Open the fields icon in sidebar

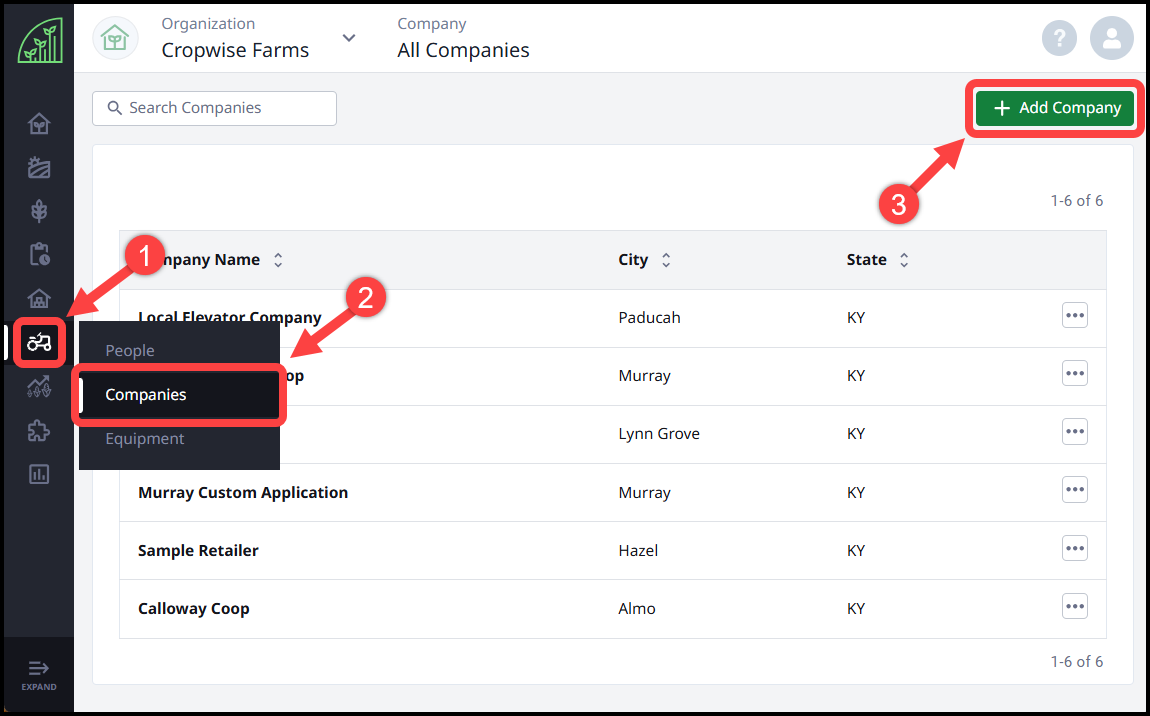(x=39, y=167)
